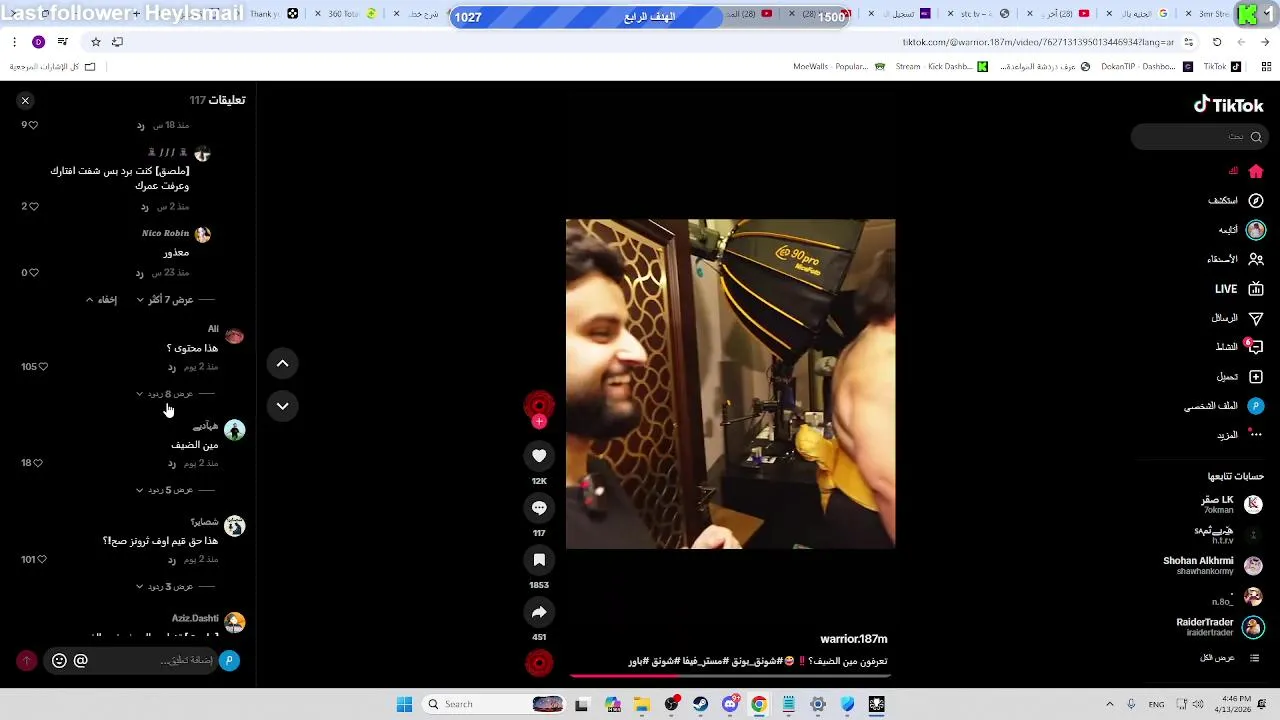Reply to Ali's هذا محتوى comment
The width and height of the screenshot is (1280, 720).
(172, 367)
